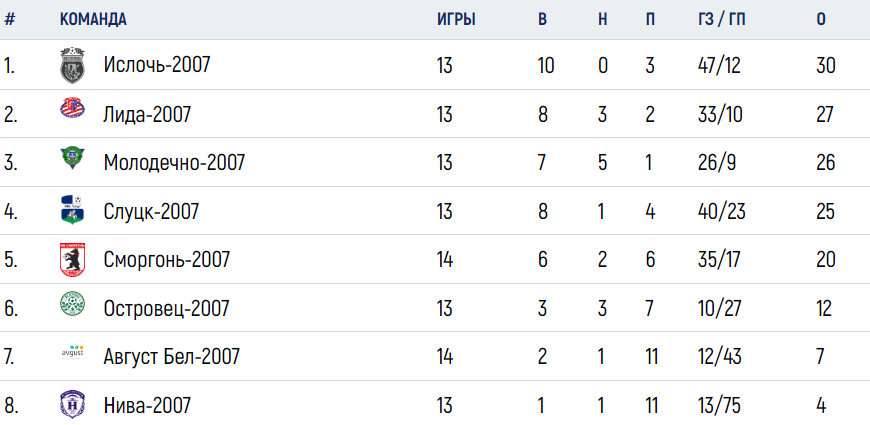
Task: Click the КОМАНДА column header
Action: tap(93, 19)
